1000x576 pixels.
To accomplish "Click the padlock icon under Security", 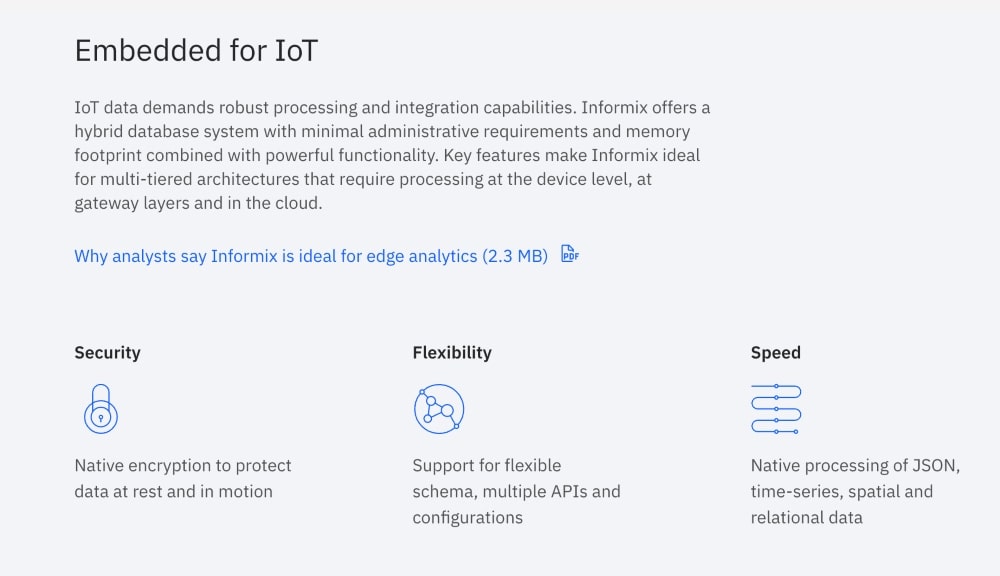I will tap(100, 408).
